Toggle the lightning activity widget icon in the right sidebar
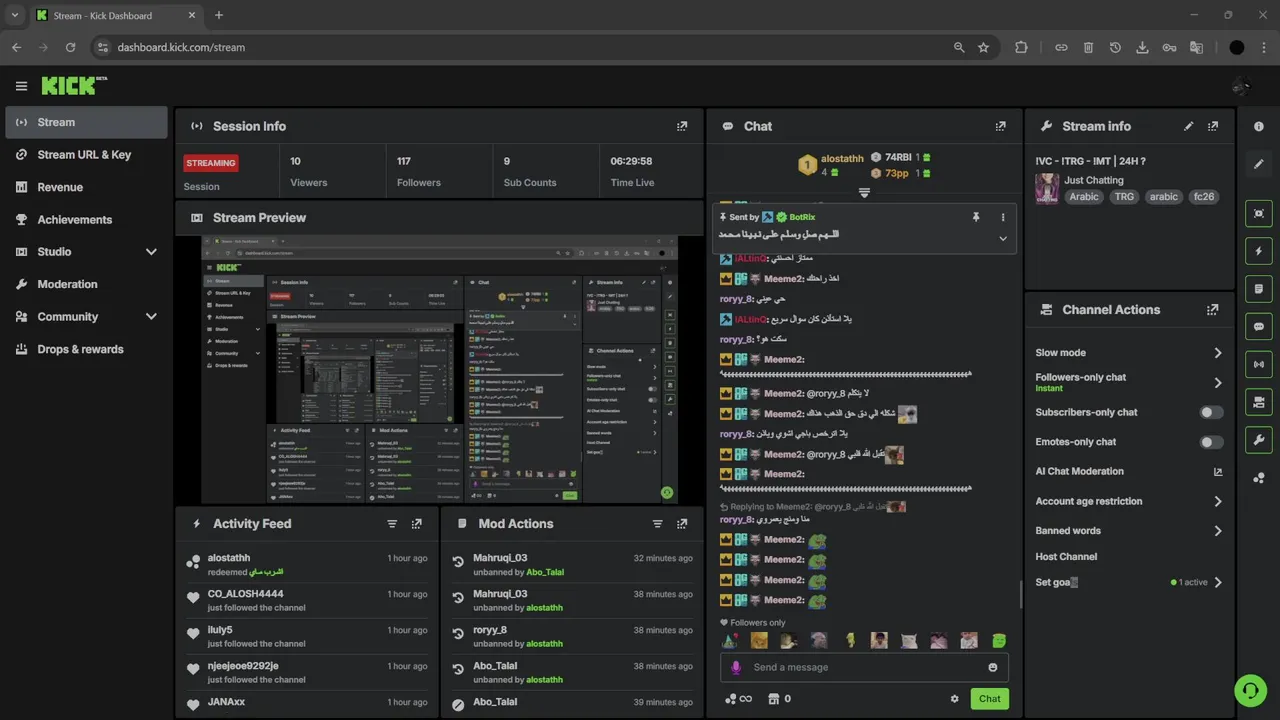 coord(1259,251)
